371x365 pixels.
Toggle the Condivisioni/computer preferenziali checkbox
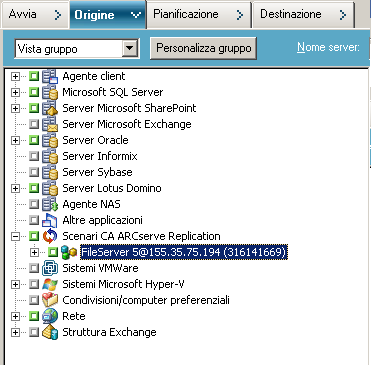coord(34,300)
